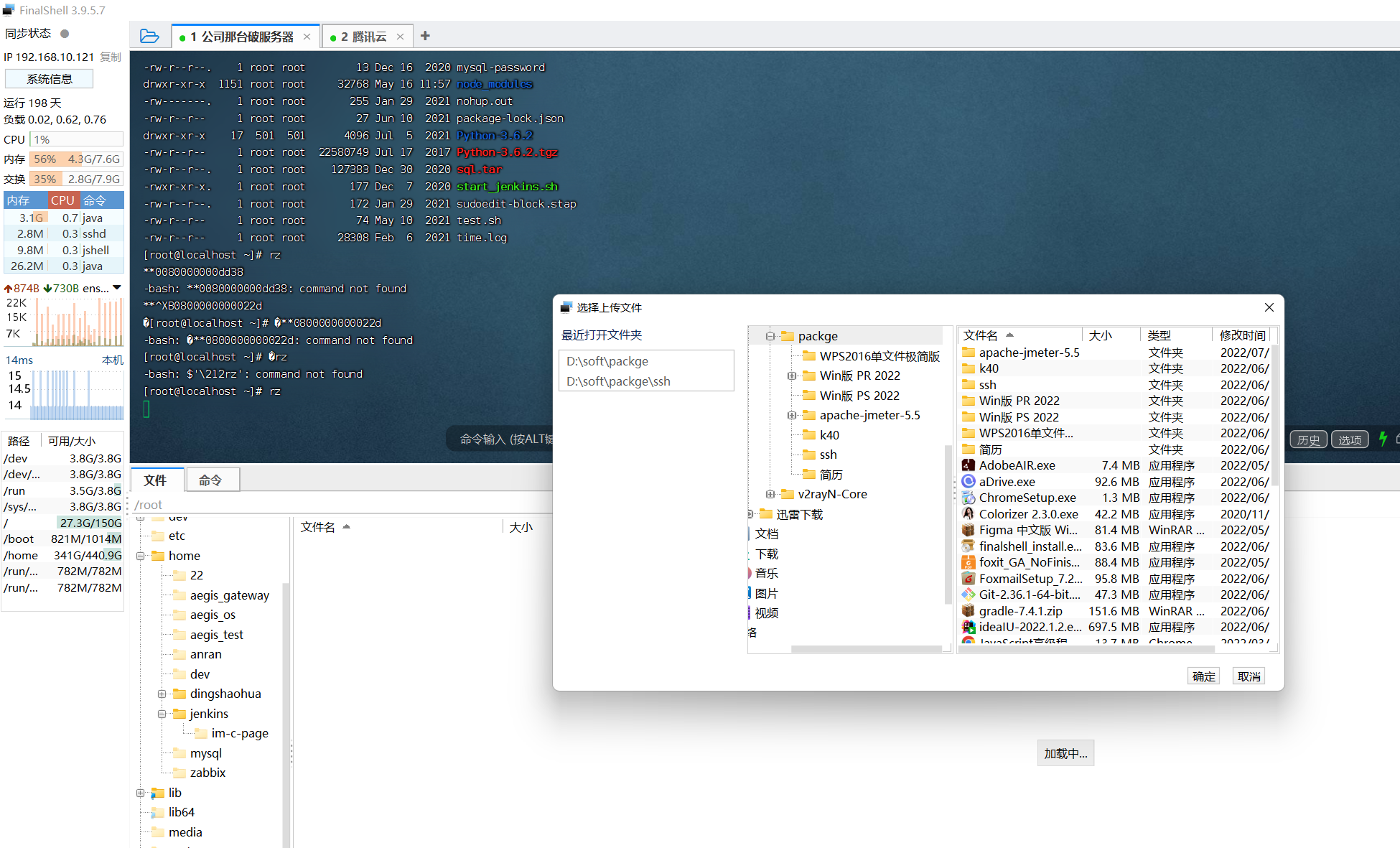Select the aDrive.exe file icon

pyautogui.click(x=969, y=482)
